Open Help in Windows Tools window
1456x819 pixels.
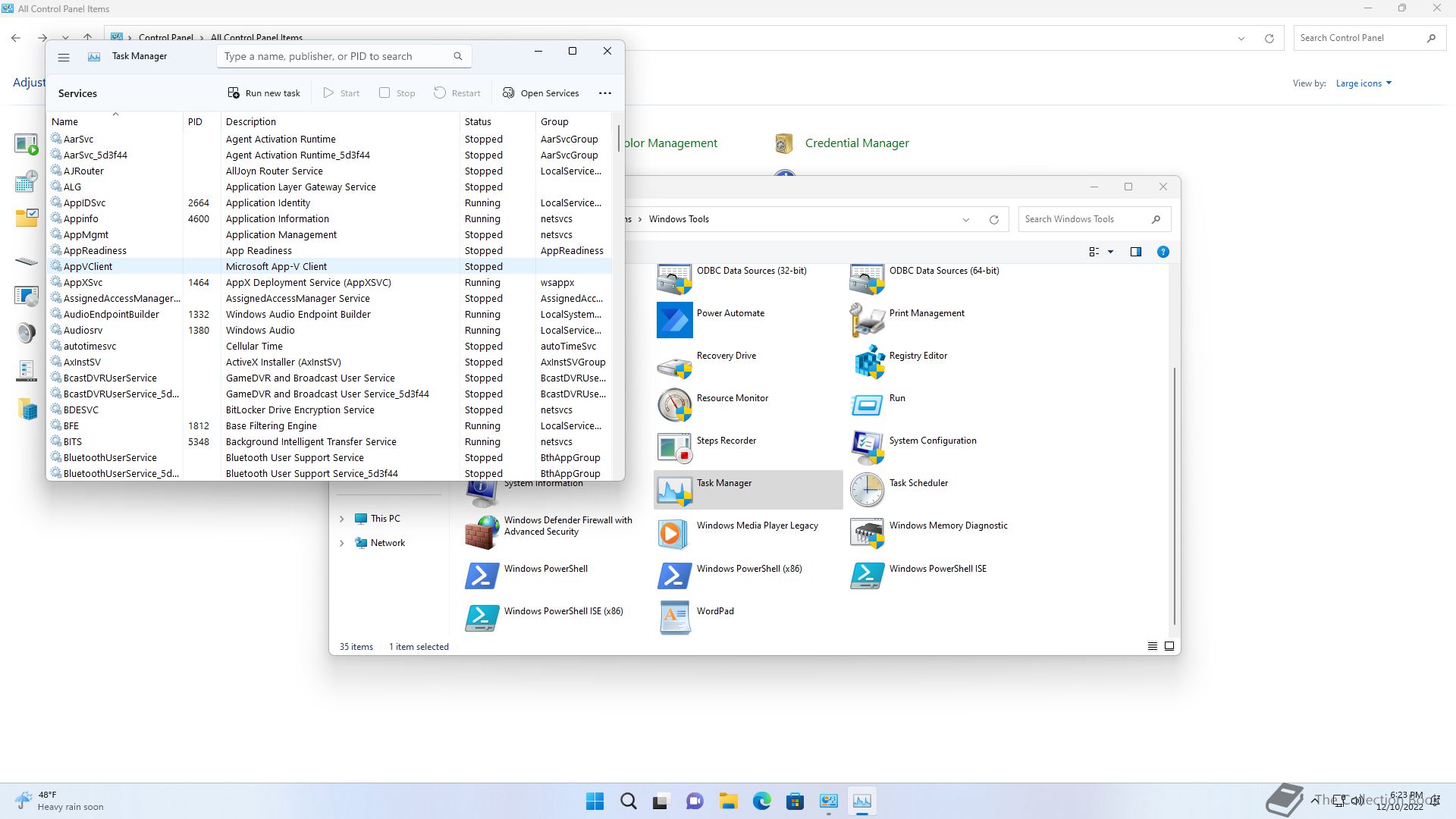1163,252
